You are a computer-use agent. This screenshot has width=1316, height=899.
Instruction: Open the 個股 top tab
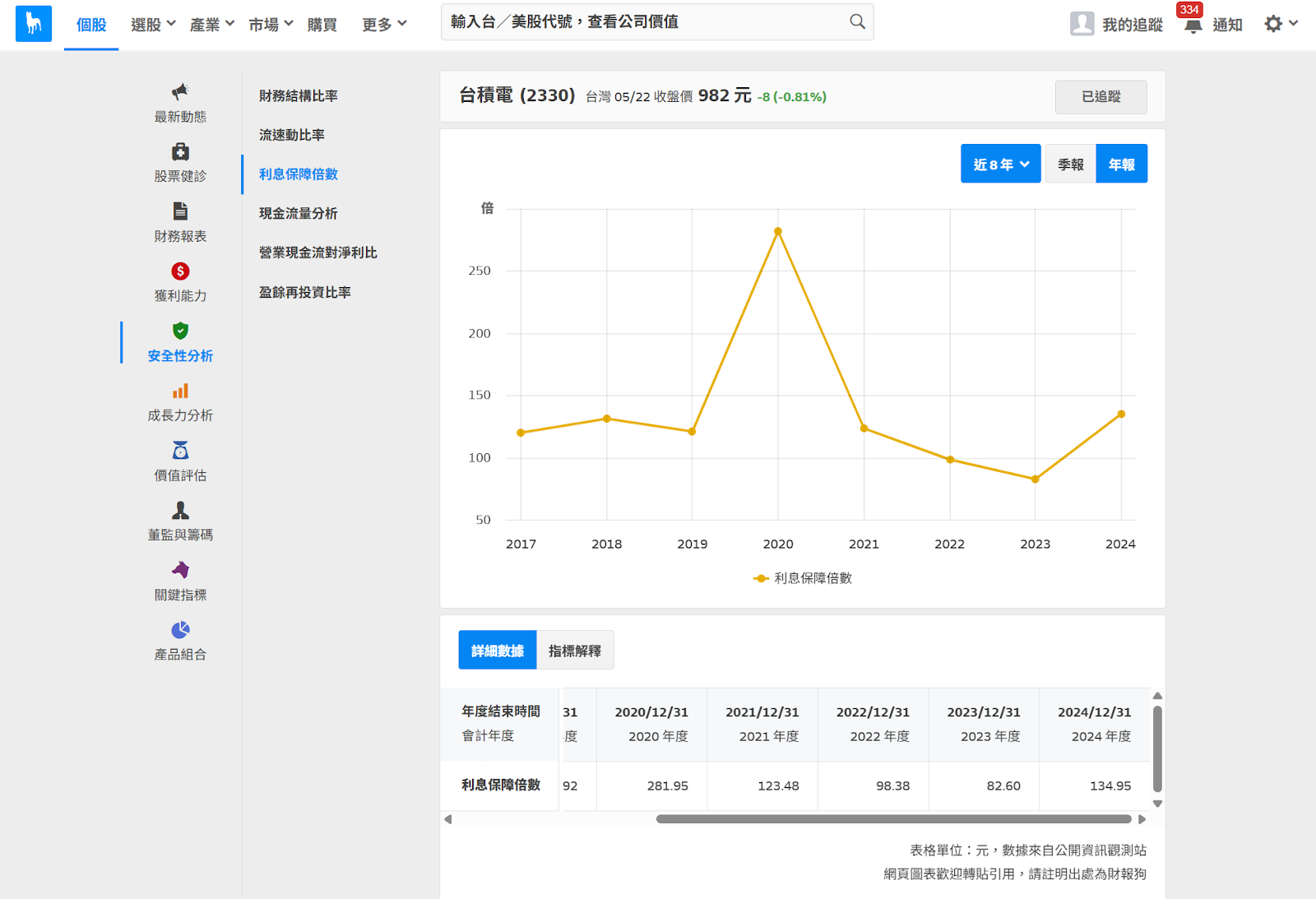point(91,25)
